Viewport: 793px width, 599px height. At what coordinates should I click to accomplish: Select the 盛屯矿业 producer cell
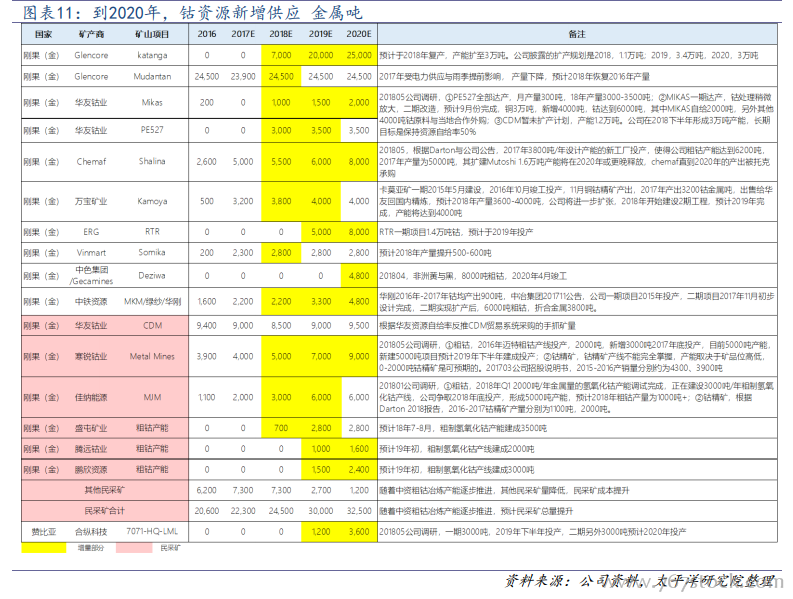92,428
